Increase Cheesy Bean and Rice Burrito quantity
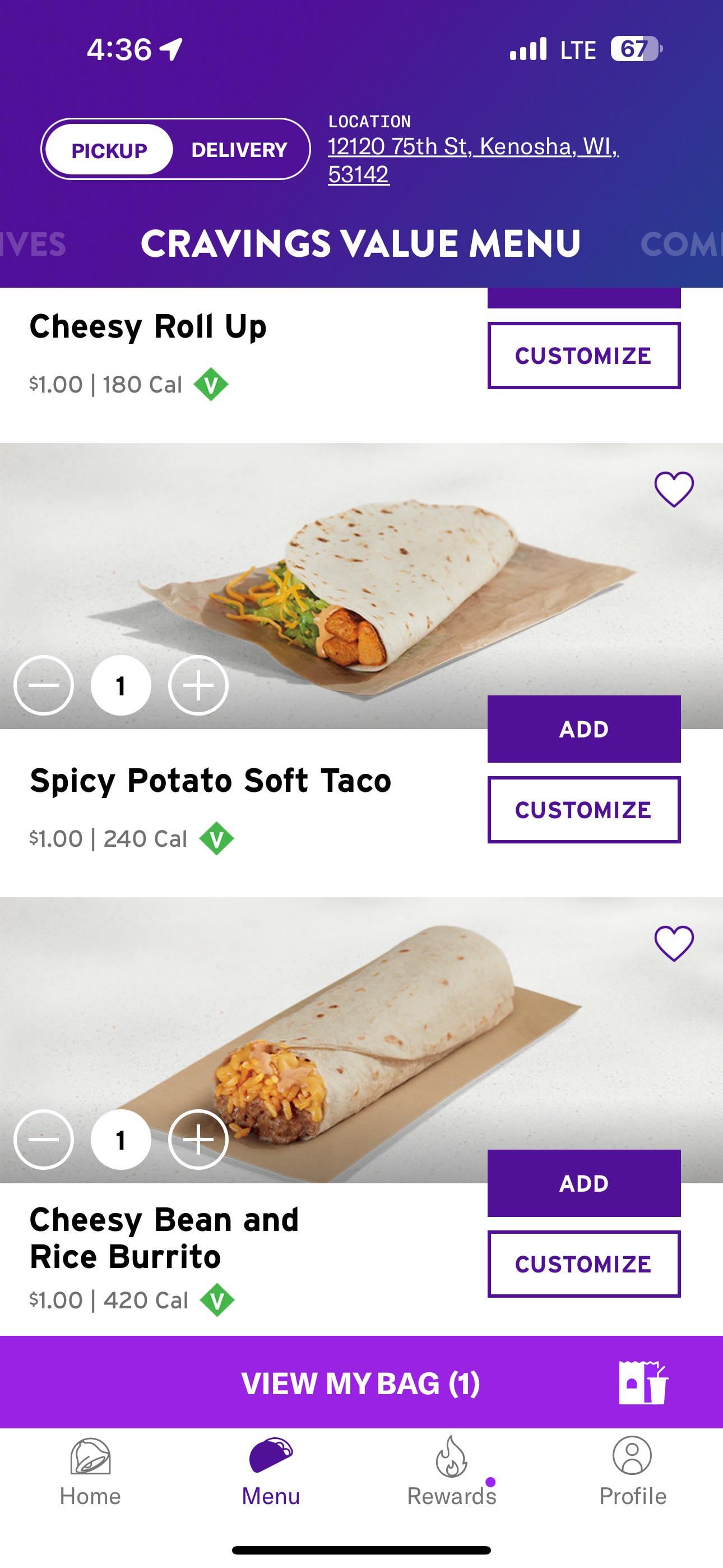 click(198, 1140)
